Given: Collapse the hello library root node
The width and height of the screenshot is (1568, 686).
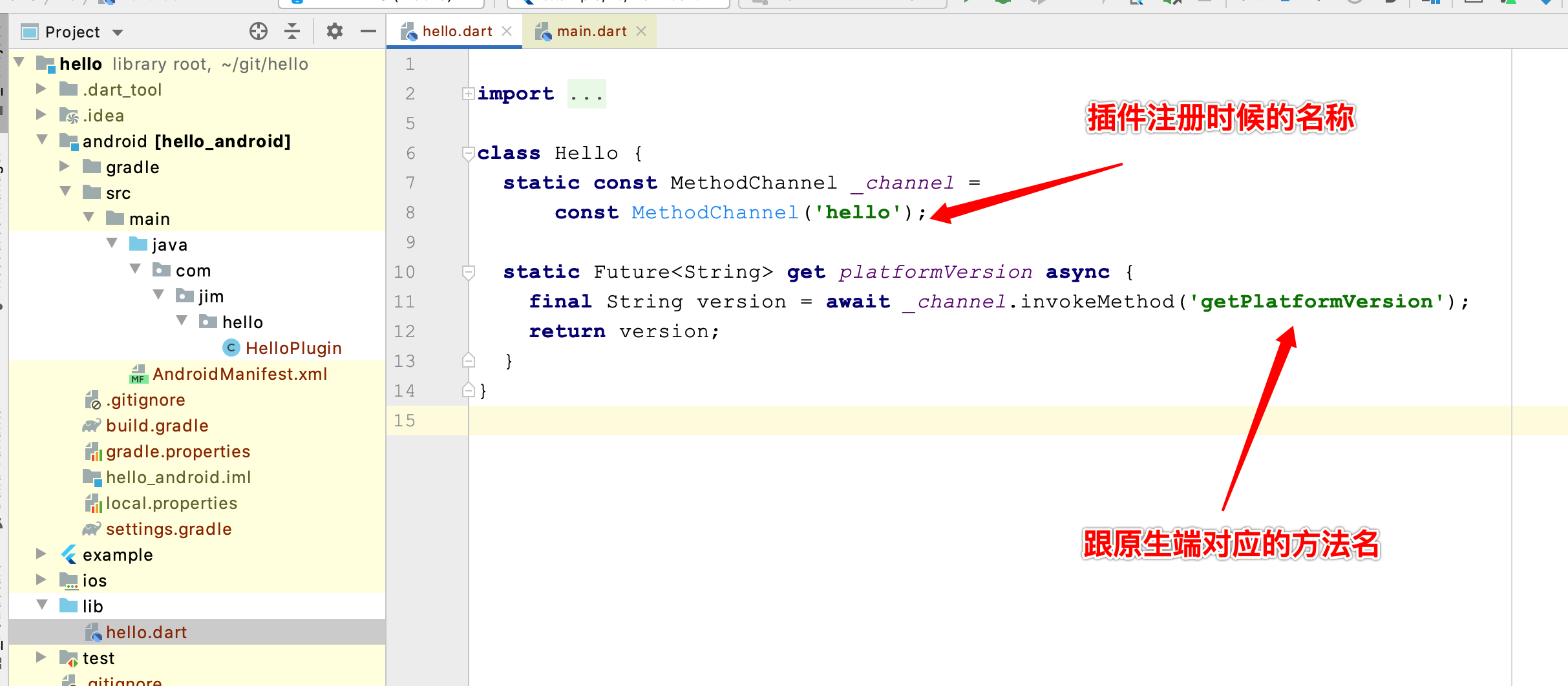Looking at the screenshot, I should click(19, 63).
